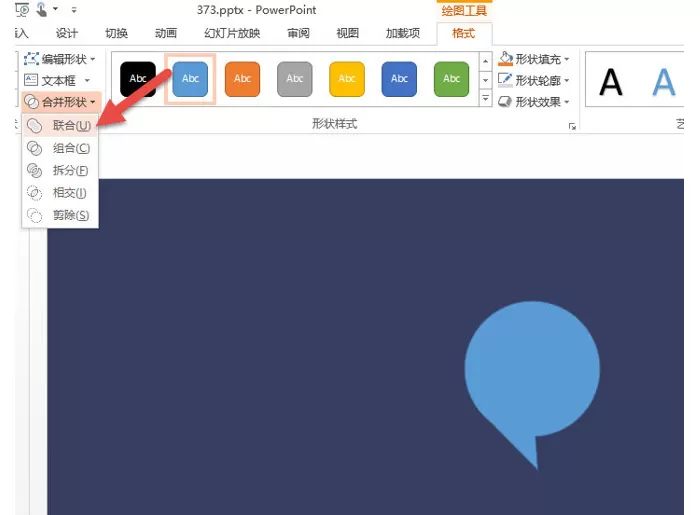This screenshot has height=515, width=700.
Task: Choose 组合(C) combine from merge menu
Action: 60,148
